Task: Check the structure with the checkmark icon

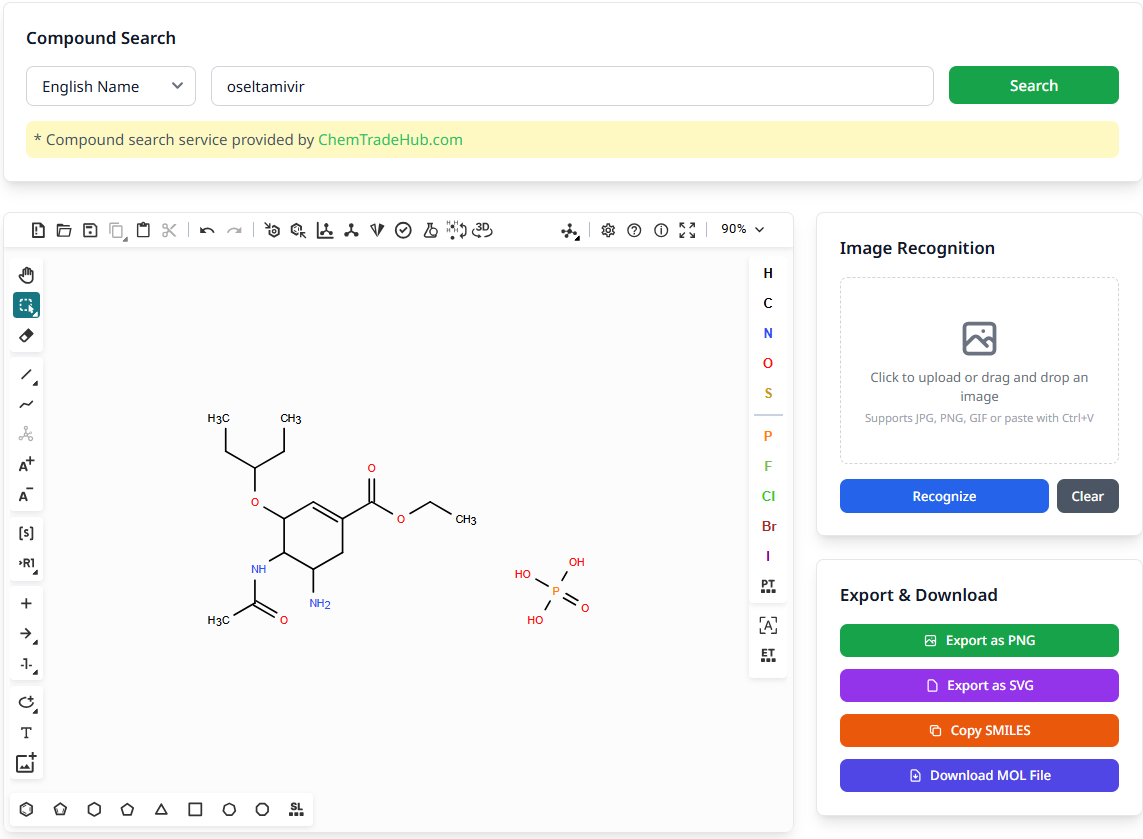Action: click(x=403, y=230)
